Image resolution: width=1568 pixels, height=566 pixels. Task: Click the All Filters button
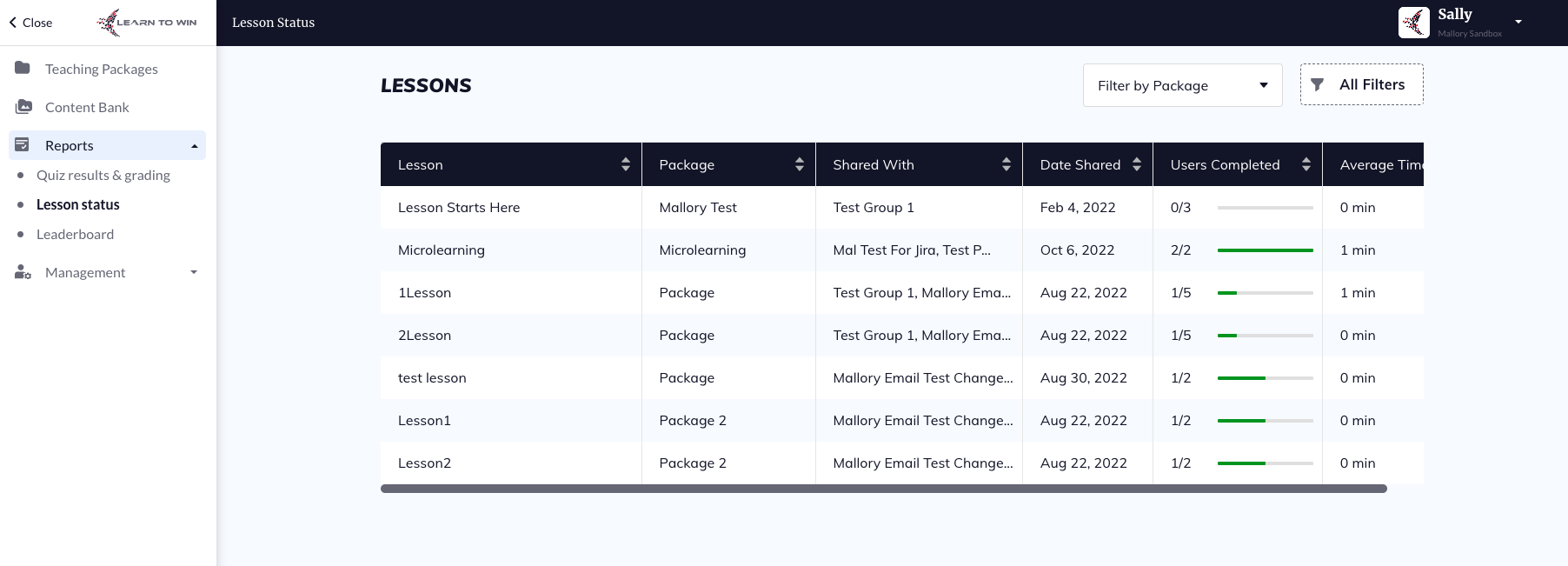coord(1362,84)
